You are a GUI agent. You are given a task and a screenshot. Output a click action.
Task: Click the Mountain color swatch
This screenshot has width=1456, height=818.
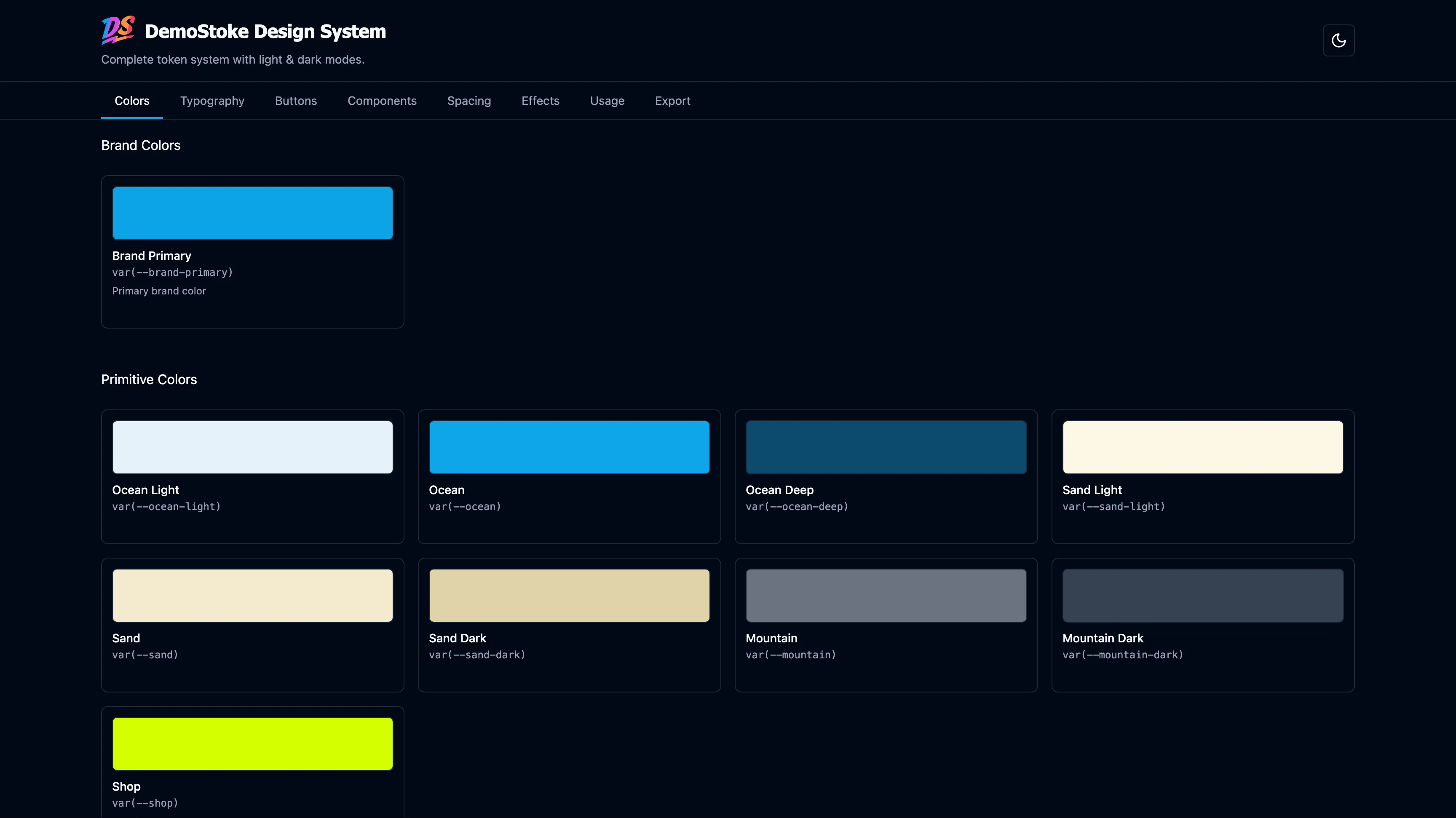886,595
